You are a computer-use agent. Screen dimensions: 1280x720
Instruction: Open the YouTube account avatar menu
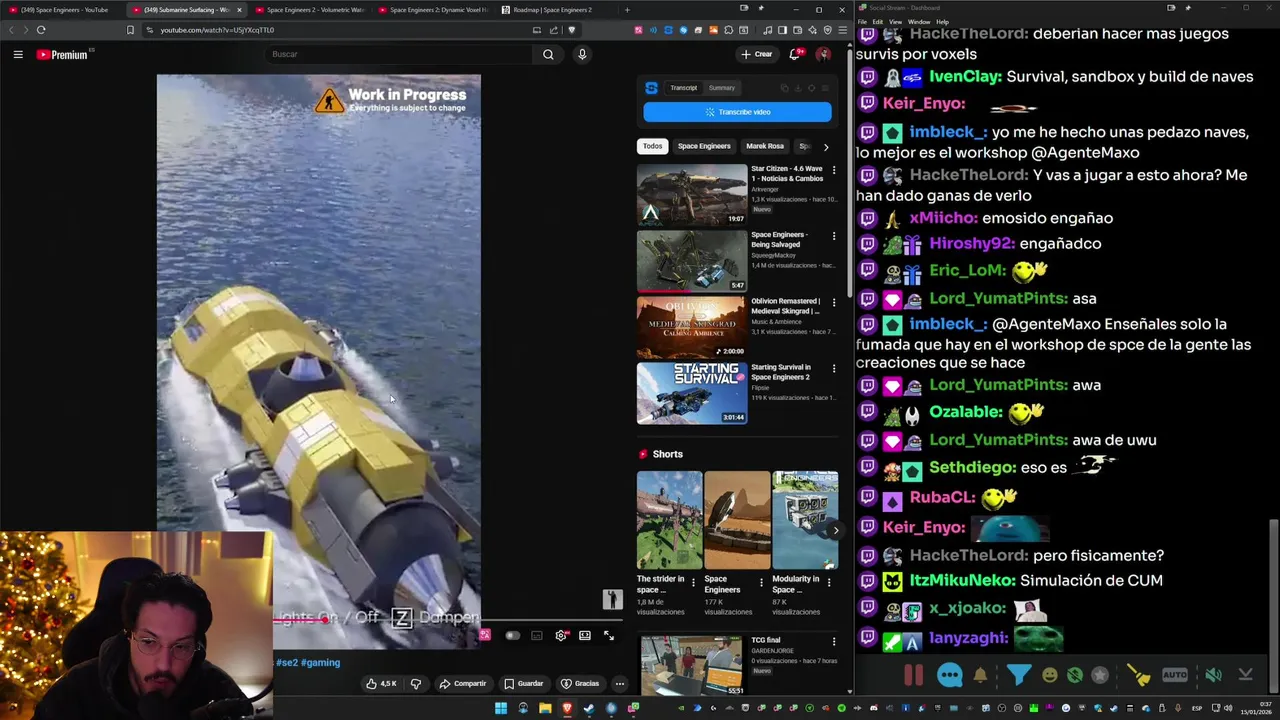coord(823,54)
